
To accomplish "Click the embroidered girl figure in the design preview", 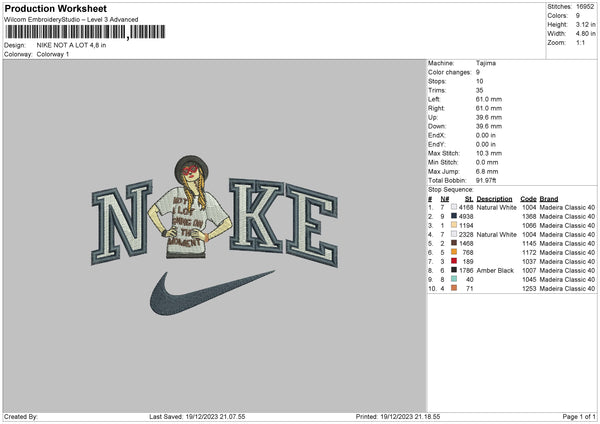I will [x=190, y=207].
